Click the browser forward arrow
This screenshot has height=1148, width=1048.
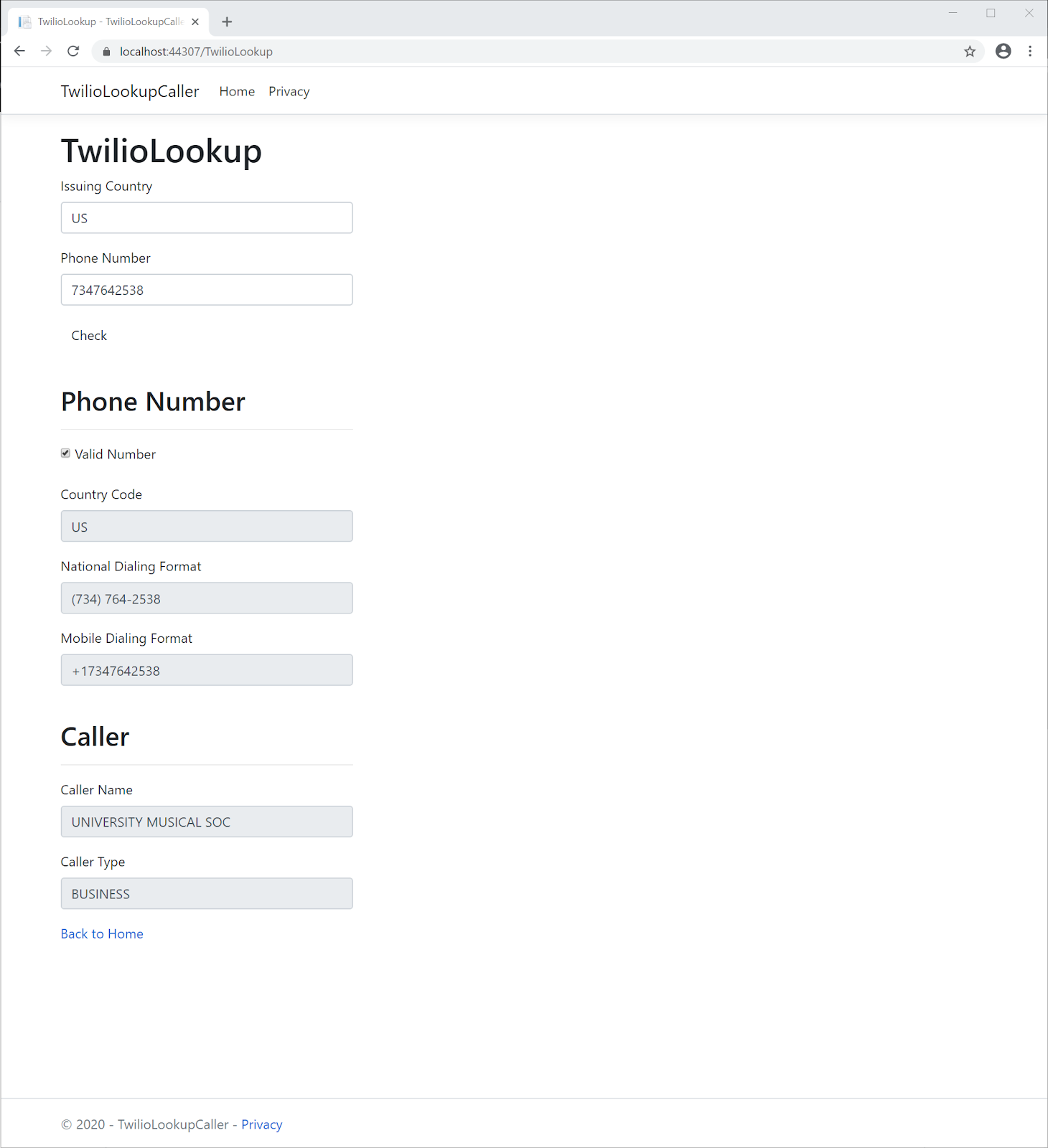pos(46,51)
